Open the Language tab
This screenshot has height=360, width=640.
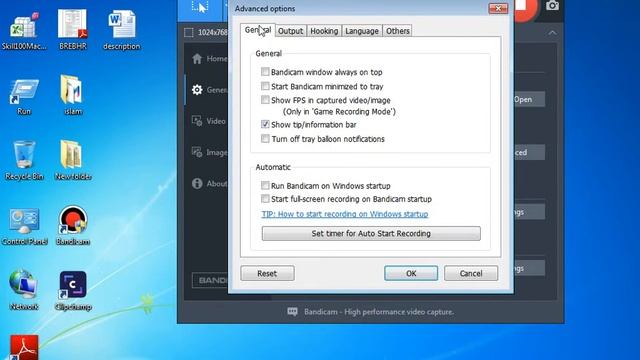point(362,31)
